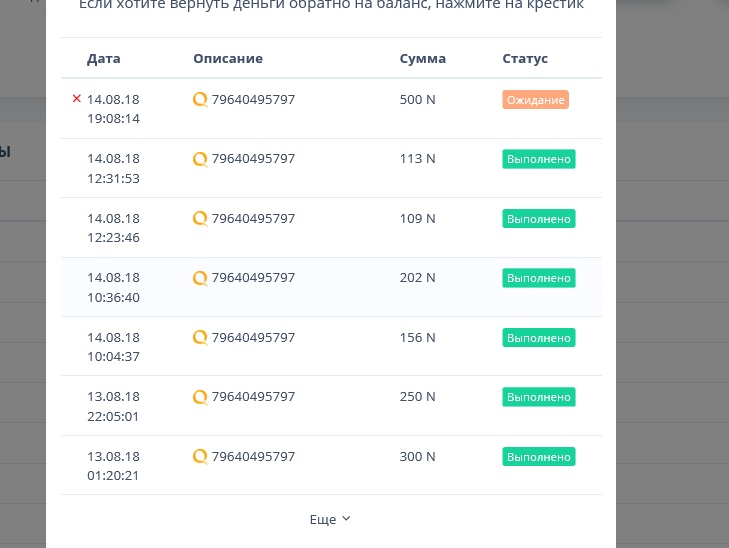Image resolution: width=729 pixels, height=548 pixels.
Task: Click the Дата column header
Action: 103,59
